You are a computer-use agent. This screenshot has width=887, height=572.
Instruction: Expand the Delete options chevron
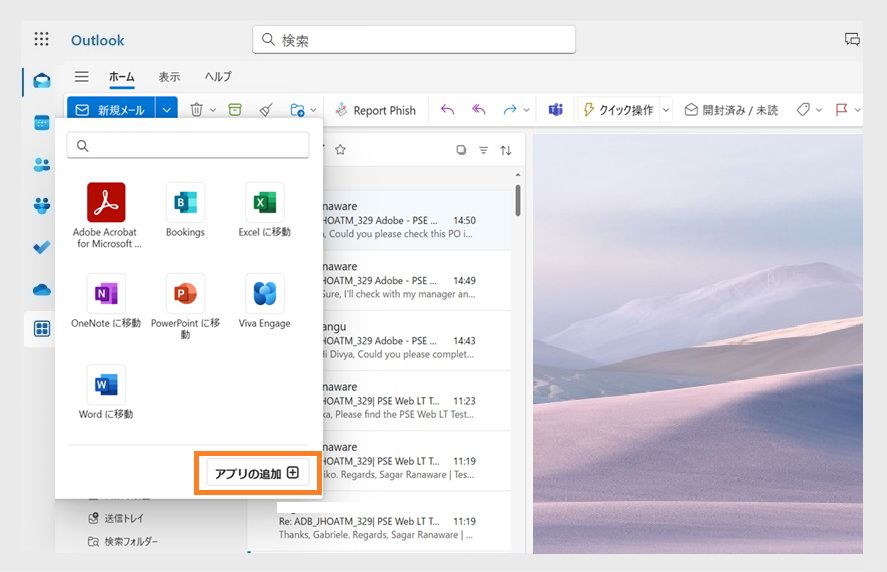click(x=213, y=110)
